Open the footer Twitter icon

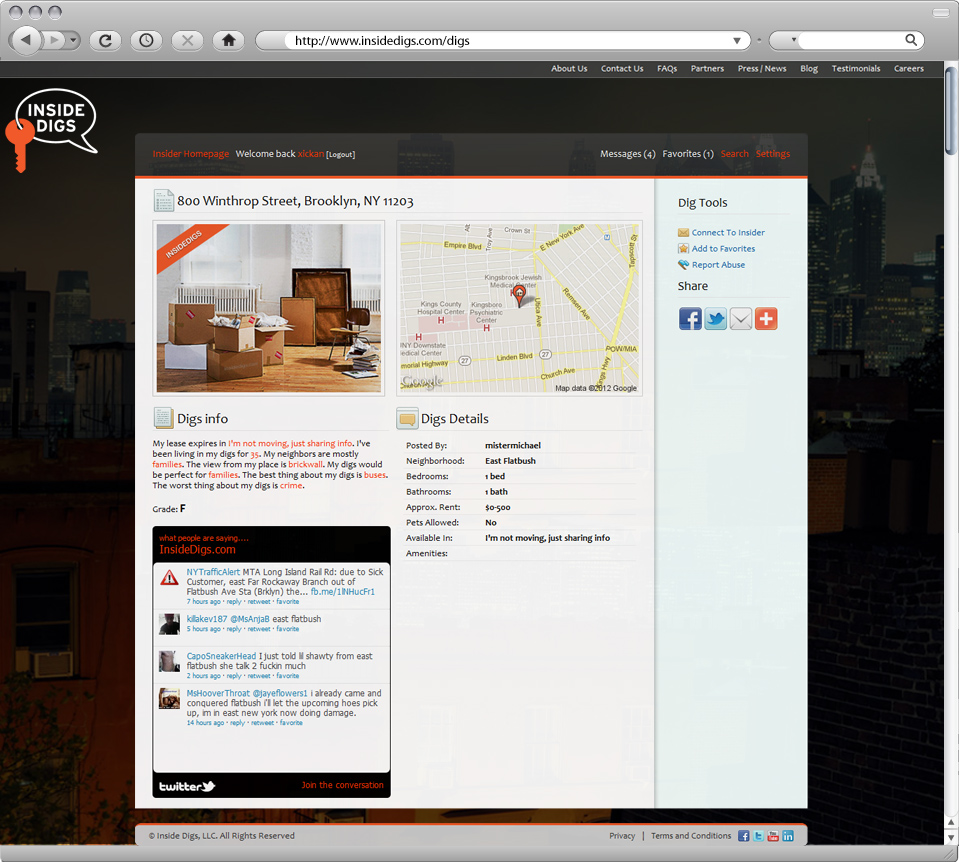[x=758, y=836]
